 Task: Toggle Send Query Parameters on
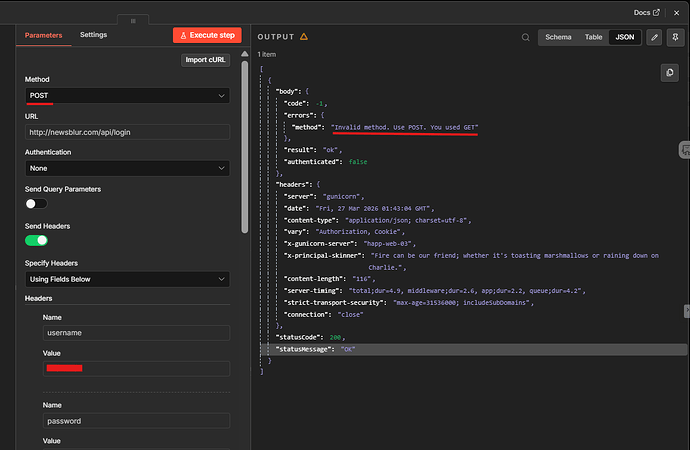click(37, 203)
